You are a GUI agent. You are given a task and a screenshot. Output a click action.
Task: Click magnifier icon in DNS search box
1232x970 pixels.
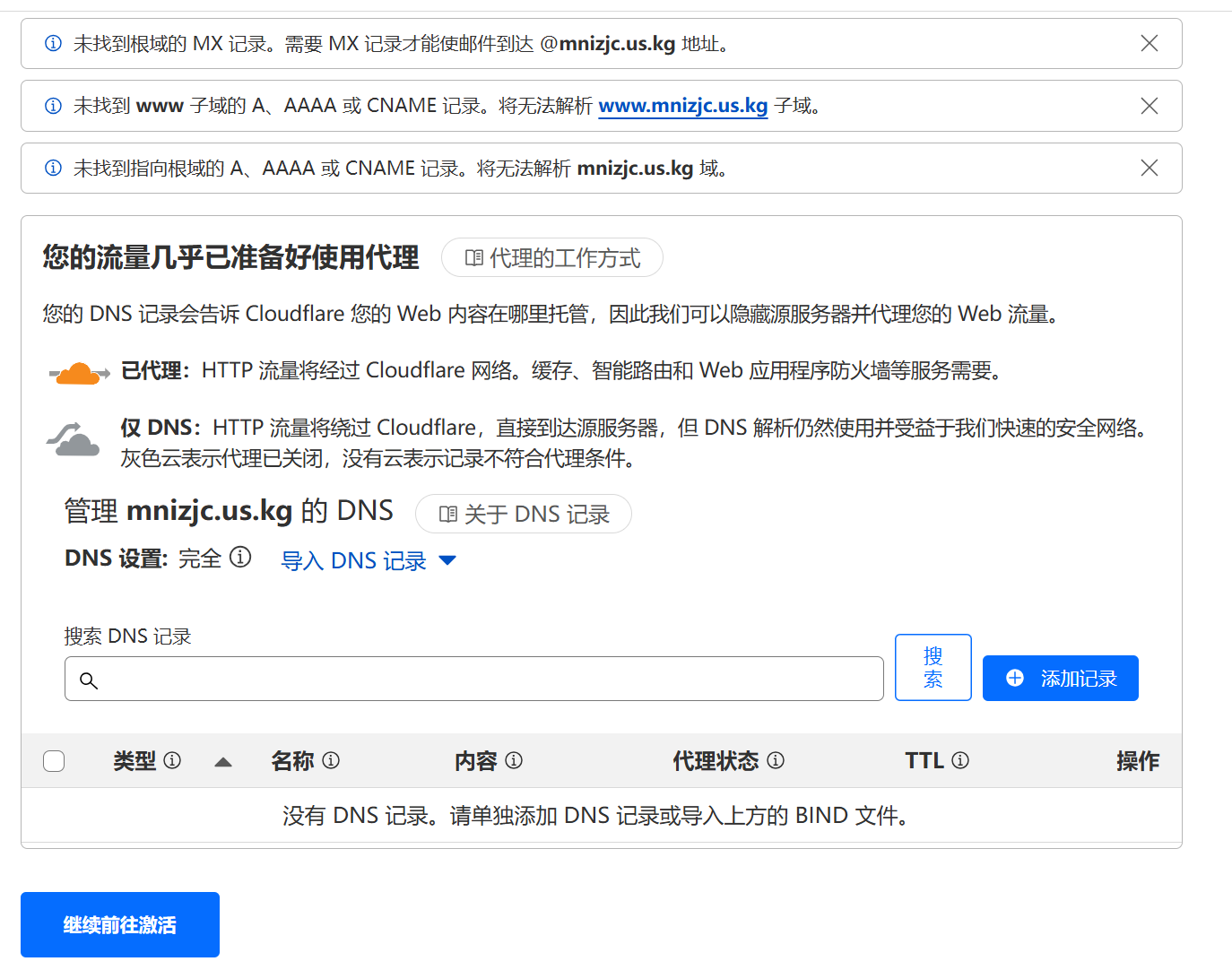(x=89, y=680)
